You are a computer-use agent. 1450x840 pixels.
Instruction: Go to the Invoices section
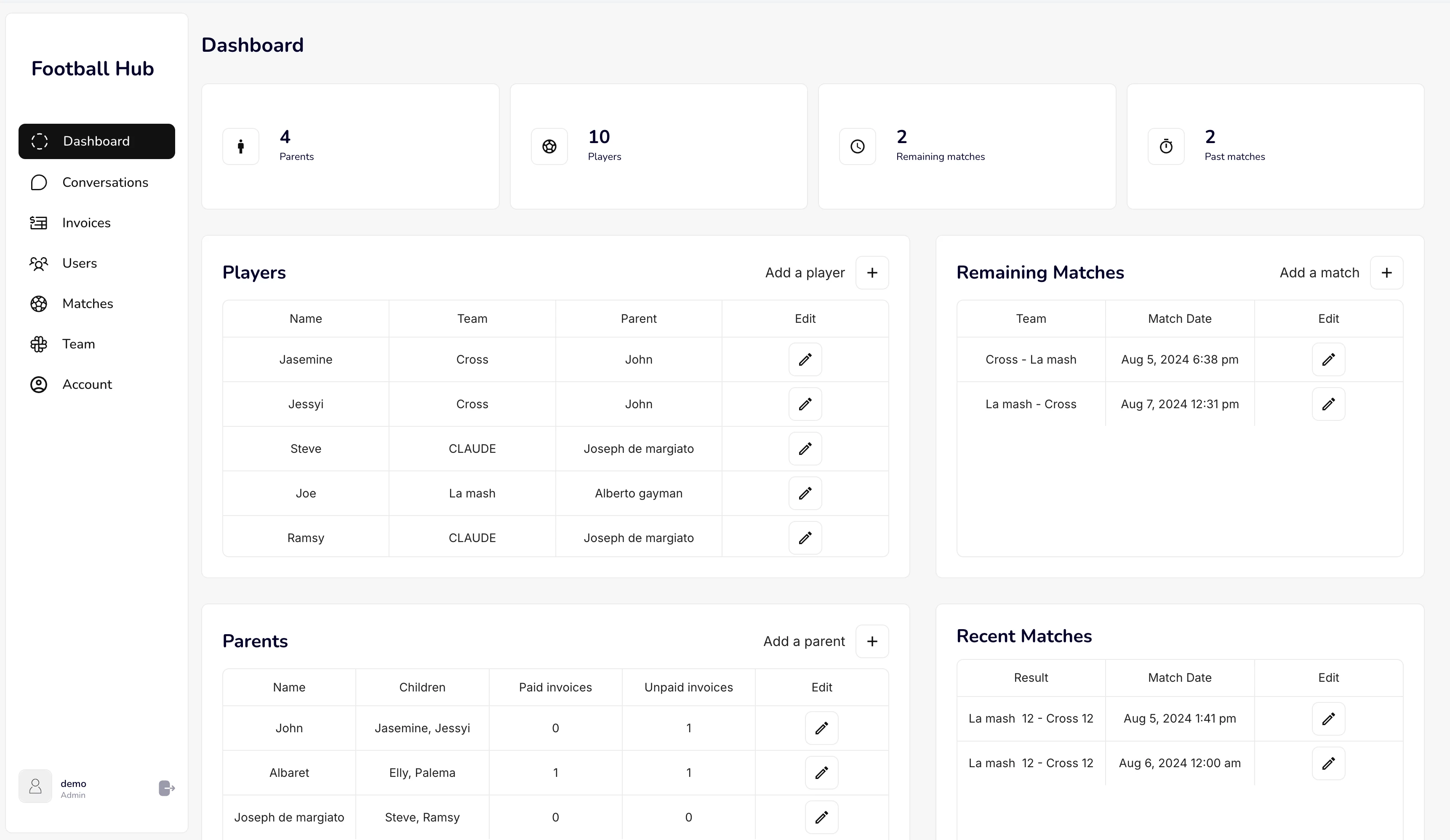pos(86,223)
